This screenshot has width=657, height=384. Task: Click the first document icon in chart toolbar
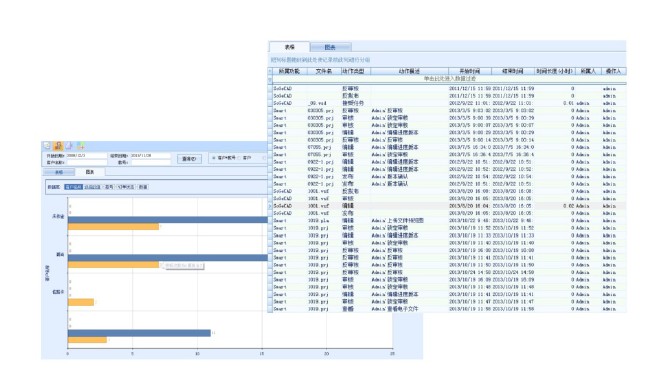coord(47,145)
